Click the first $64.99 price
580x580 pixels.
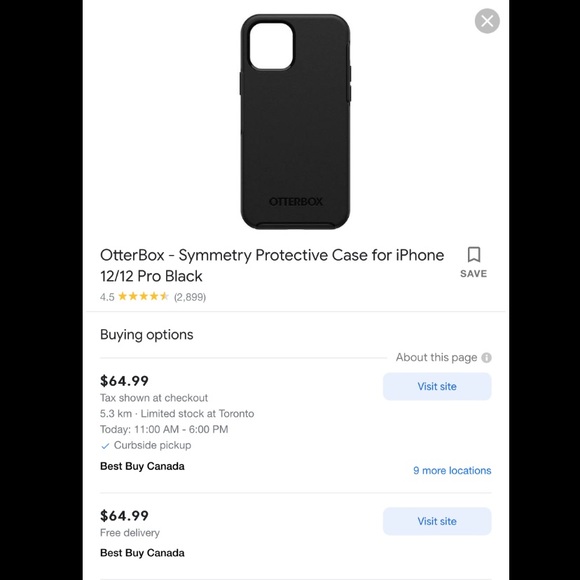coord(124,381)
